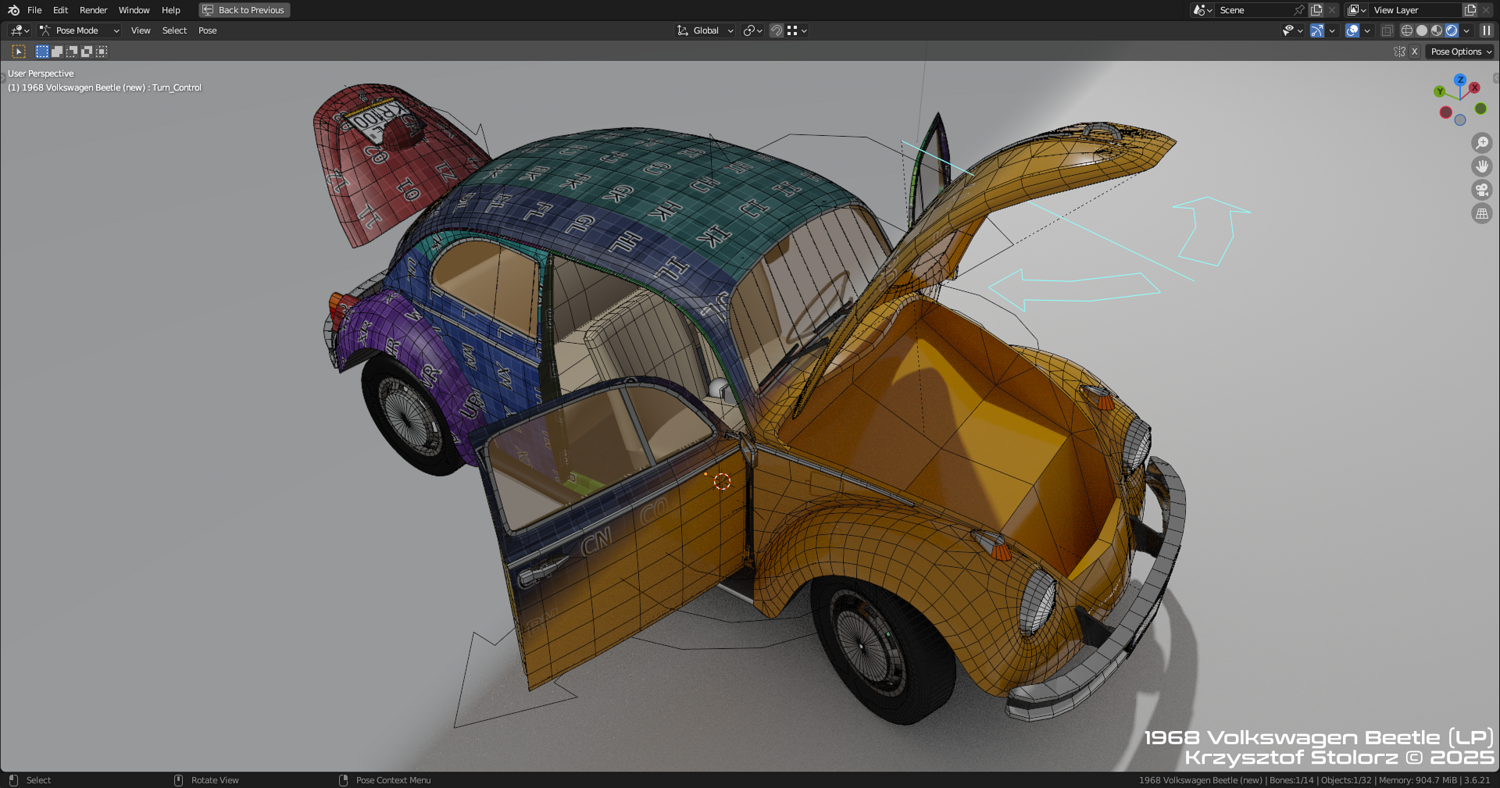Toggle the camera view icon

tap(1482, 190)
